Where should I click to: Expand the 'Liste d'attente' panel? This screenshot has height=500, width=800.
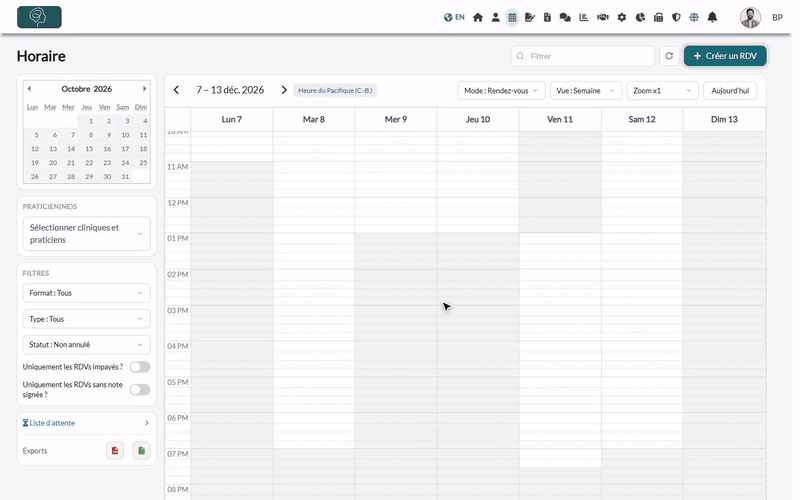(x=146, y=423)
